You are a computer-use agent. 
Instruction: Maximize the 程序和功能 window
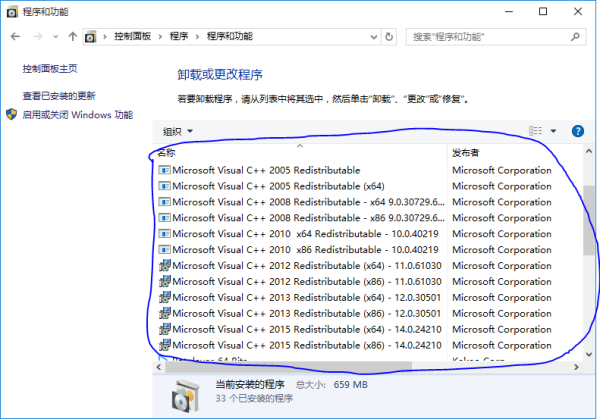coord(543,11)
